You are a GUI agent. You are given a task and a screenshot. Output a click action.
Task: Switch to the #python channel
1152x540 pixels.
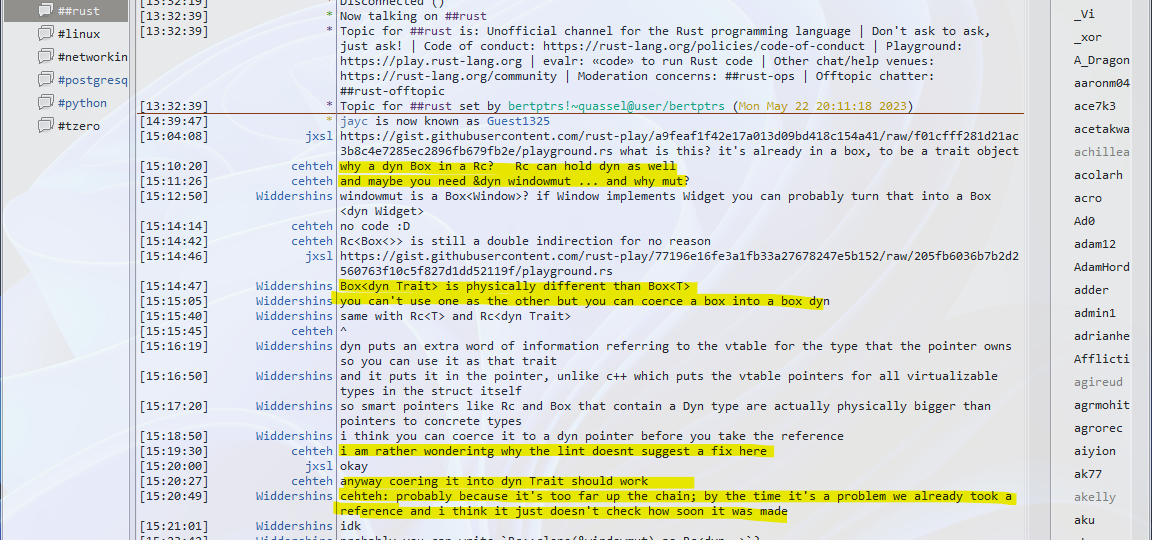tap(82, 103)
